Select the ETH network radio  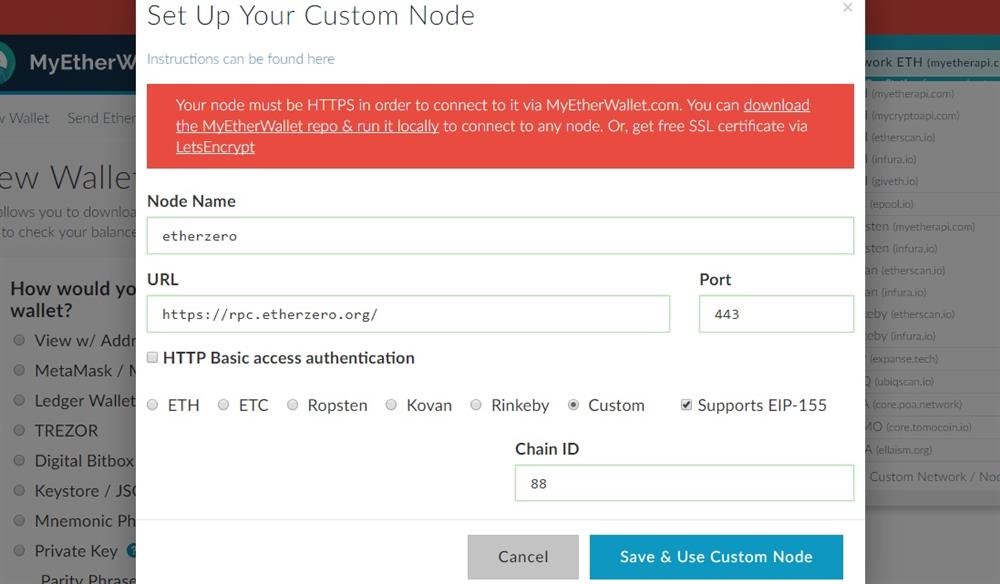[152, 405]
